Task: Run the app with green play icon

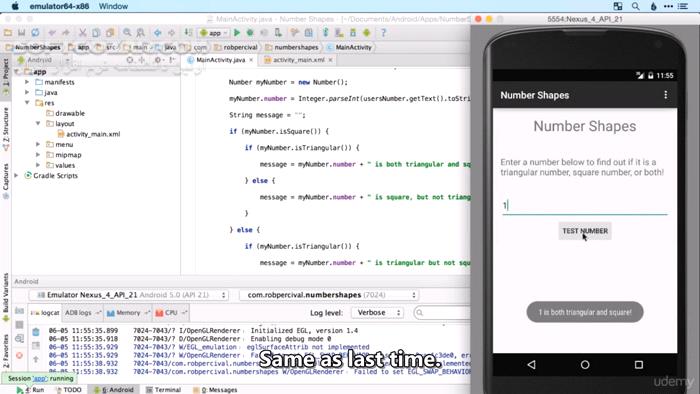Action: tap(237, 33)
